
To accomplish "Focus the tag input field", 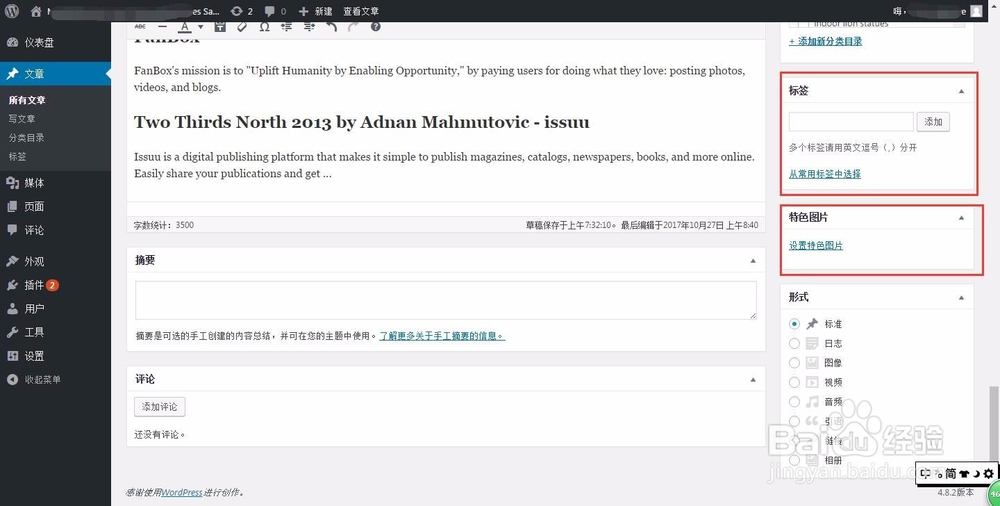I will point(851,122).
